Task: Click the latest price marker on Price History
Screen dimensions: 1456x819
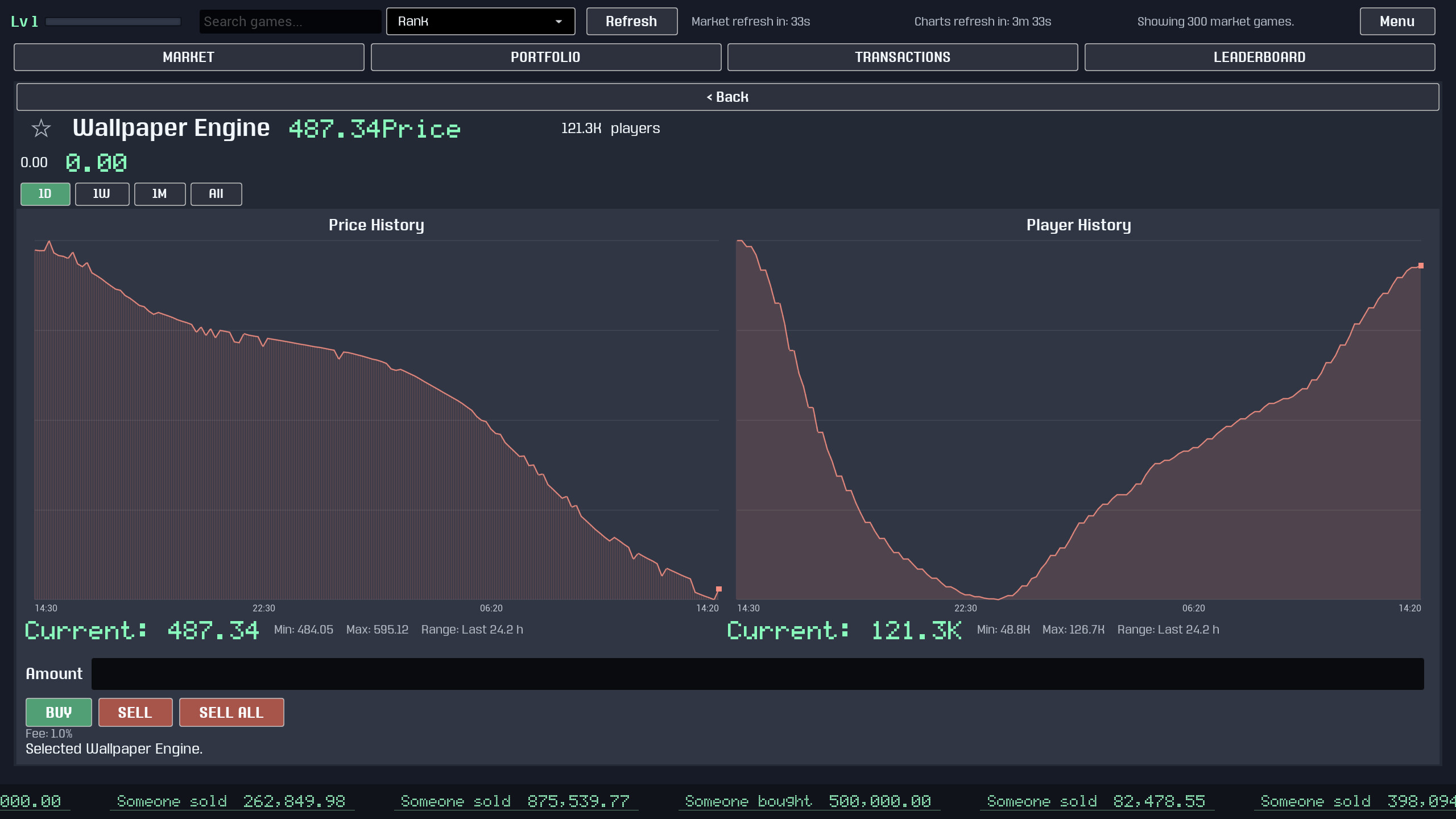Action: pos(719,589)
